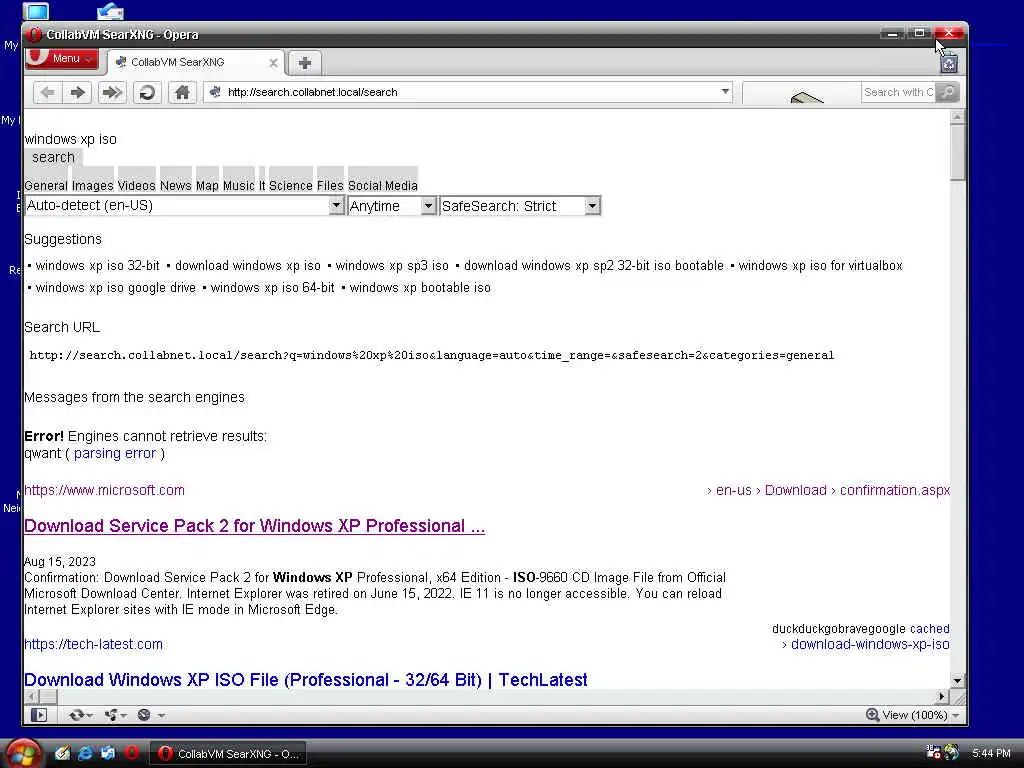Open the cached link of first result

point(929,629)
